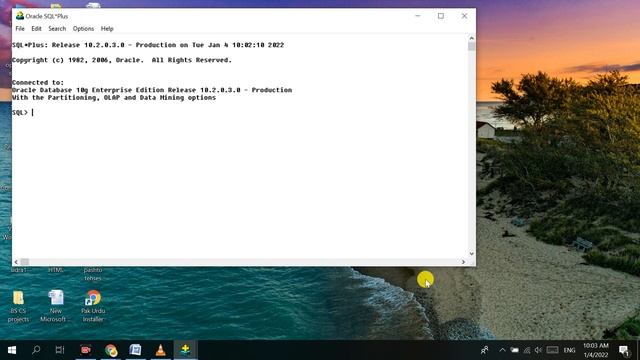
Task: Switch to SQL*Plus taskbar icon
Action: 185,350
